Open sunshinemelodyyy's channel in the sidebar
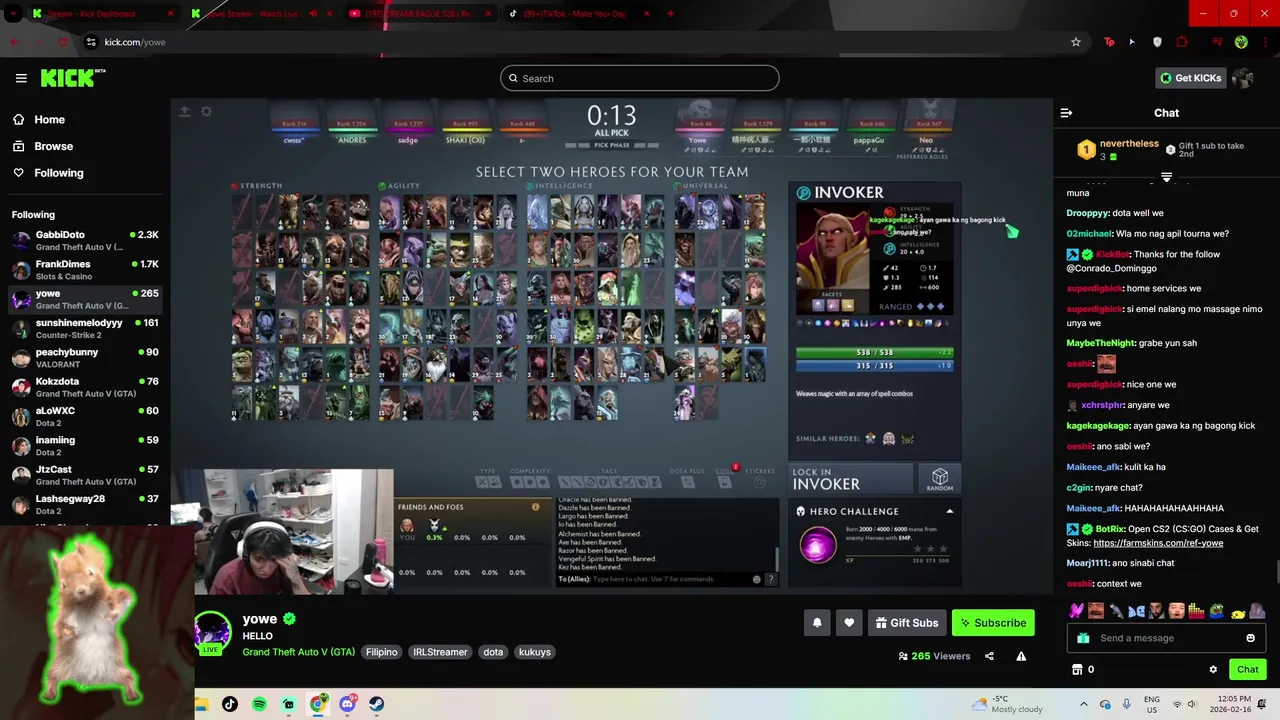This screenshot has width=1280, height=720. (84, 329)
